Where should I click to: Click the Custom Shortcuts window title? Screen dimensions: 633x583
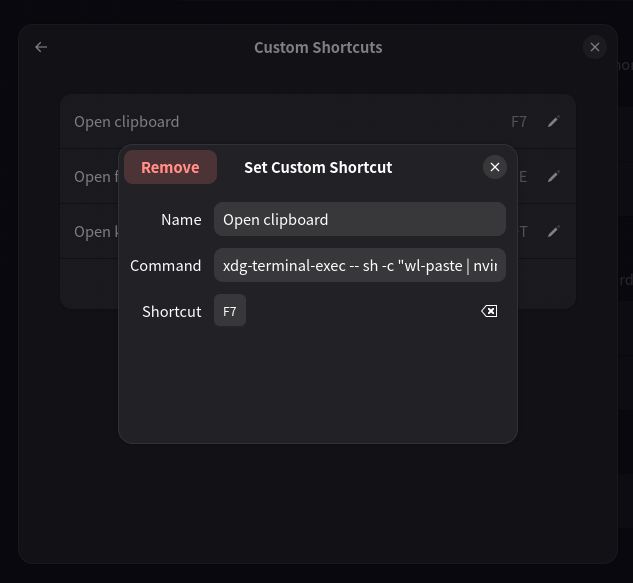point(318,47)
